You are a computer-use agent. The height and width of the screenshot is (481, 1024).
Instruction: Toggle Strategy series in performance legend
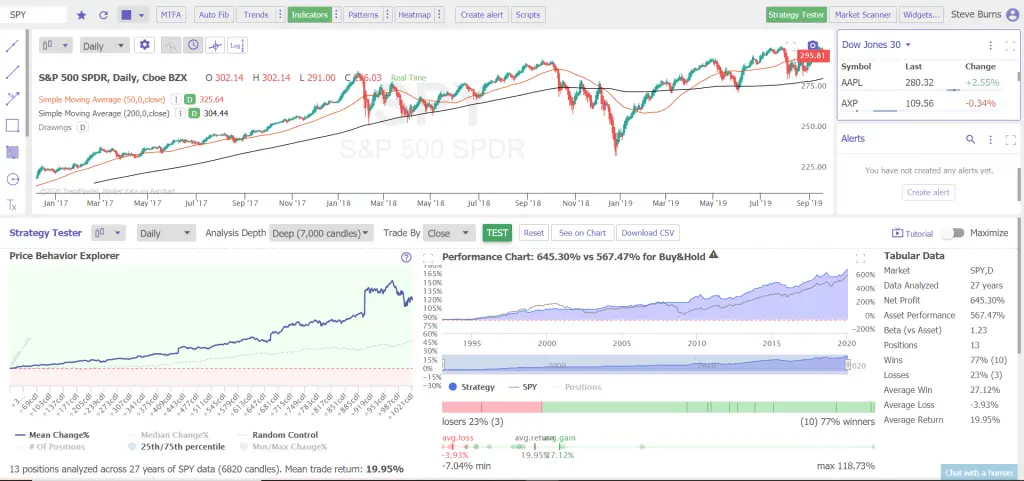(x=472, y=386)
